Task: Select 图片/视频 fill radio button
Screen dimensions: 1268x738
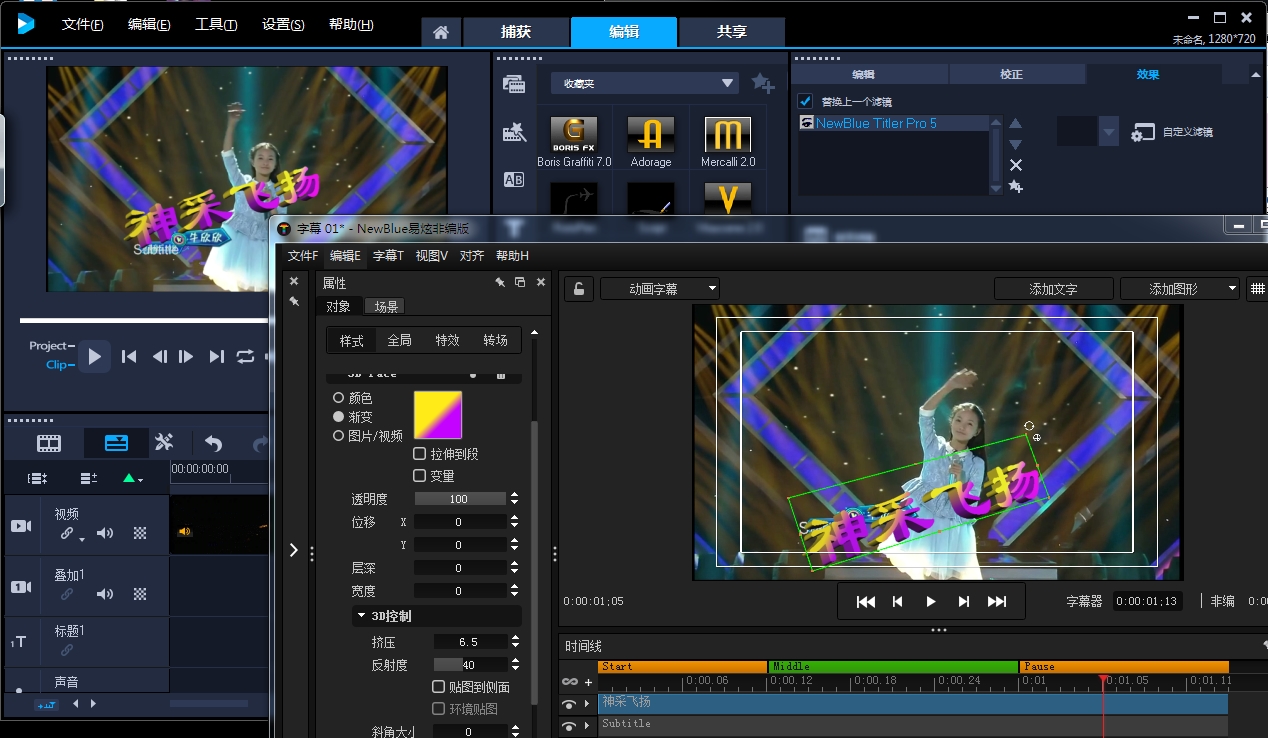Action: click(x=338, y=436)
